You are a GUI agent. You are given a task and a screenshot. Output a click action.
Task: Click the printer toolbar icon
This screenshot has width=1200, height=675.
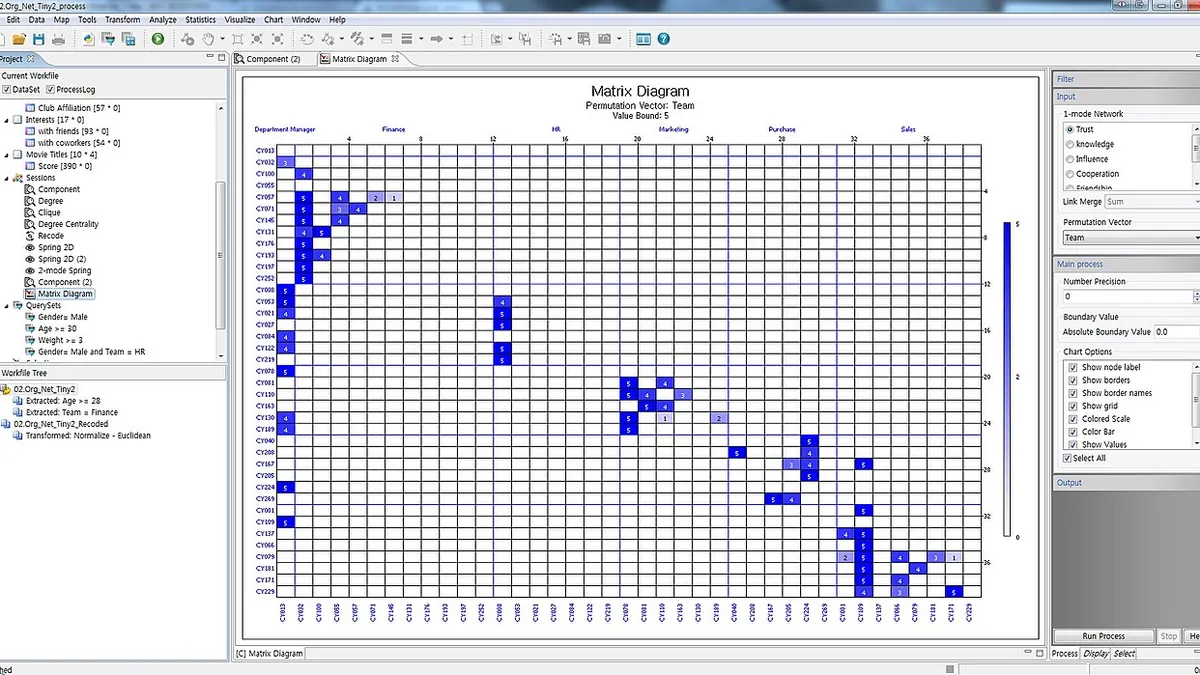(58, 39)
